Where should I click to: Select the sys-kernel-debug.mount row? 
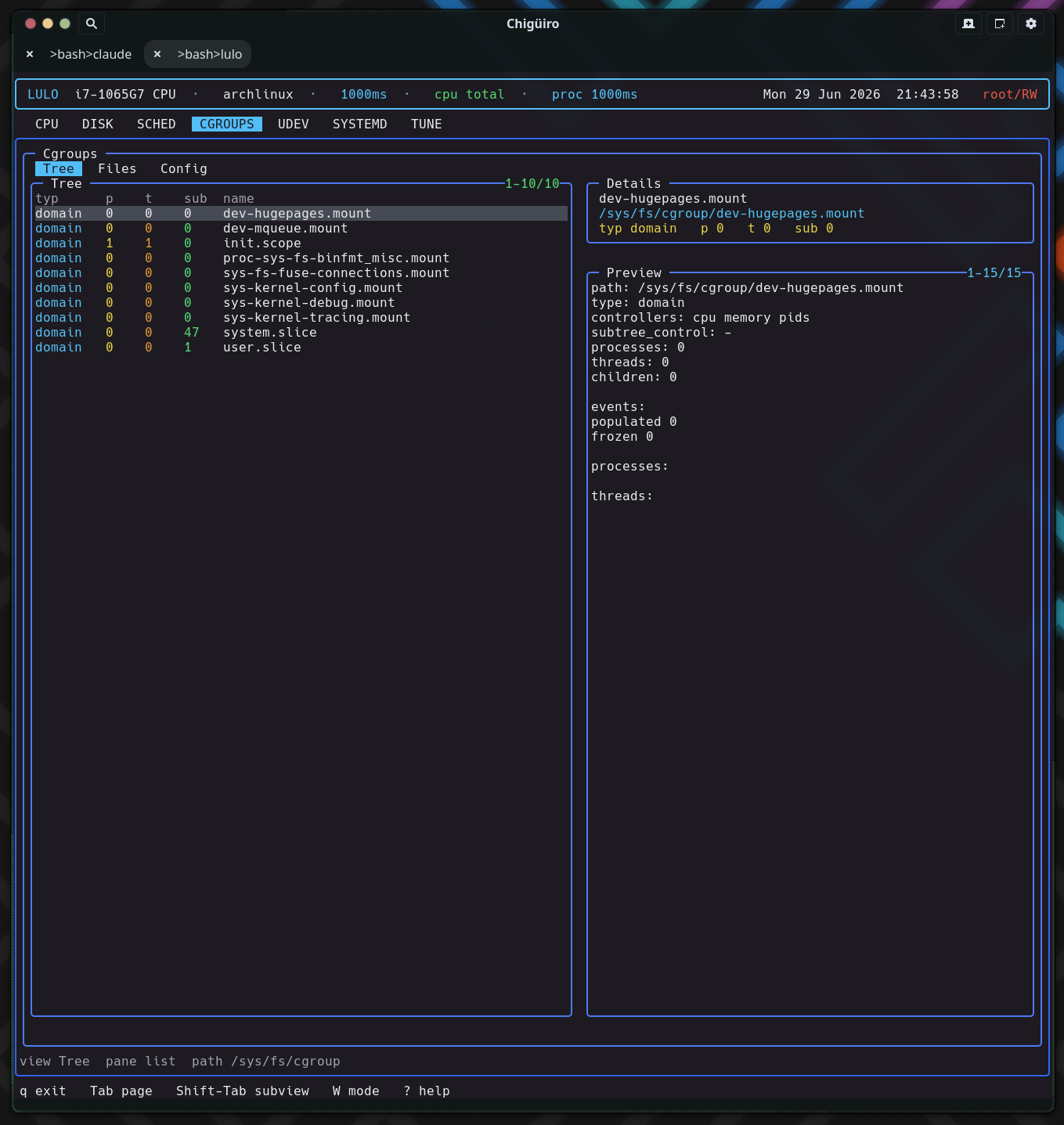[x=301, y=302]
